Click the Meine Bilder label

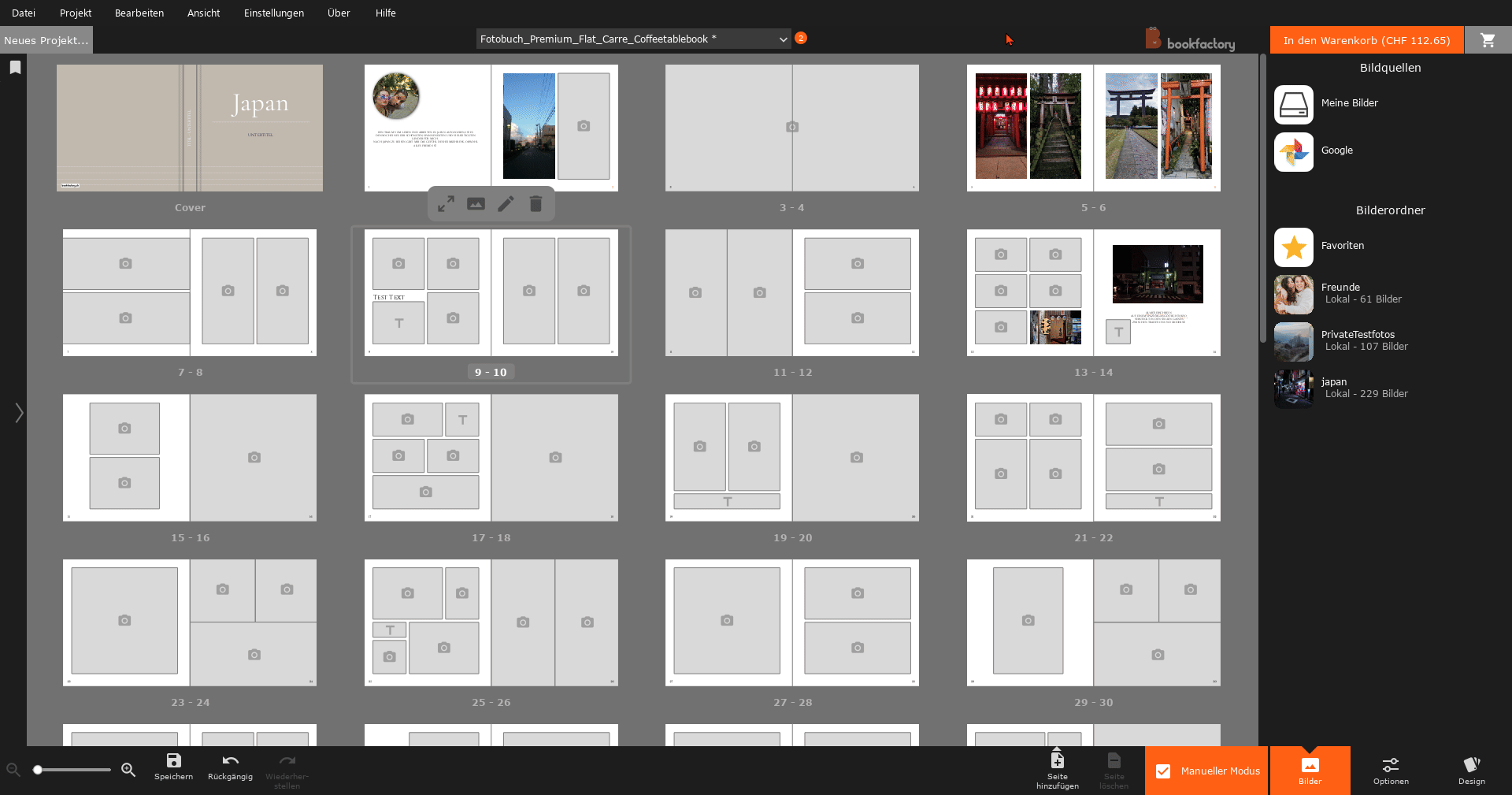point(1350,103)
